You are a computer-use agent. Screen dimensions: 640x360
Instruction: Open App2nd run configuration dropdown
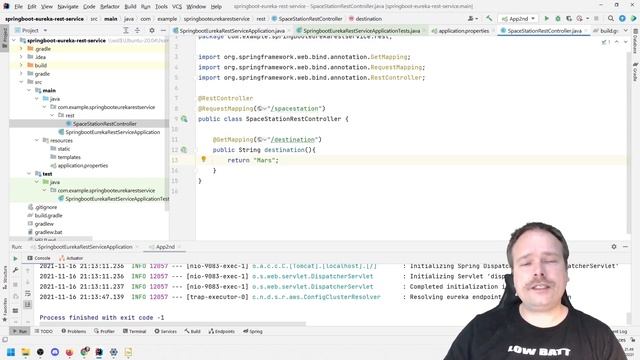[x=518, y=19]
